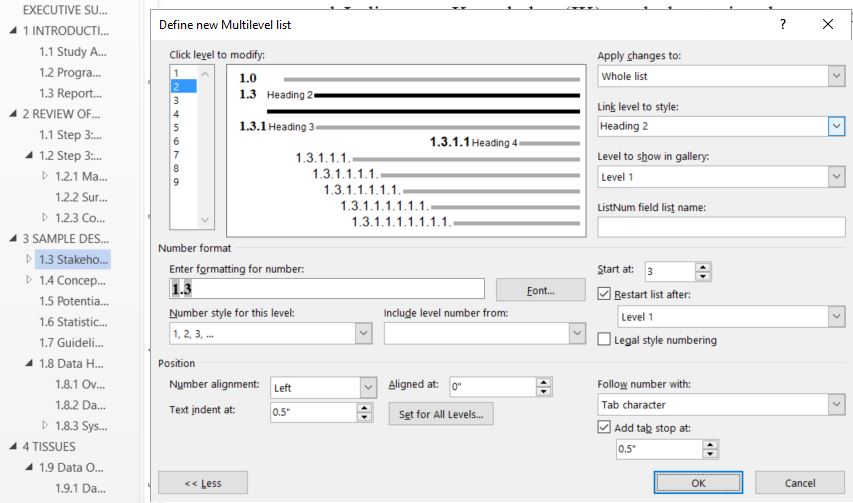
Task: Expand 1.2.1 Ma... heading in navigation pane
Action: (45, 176)
